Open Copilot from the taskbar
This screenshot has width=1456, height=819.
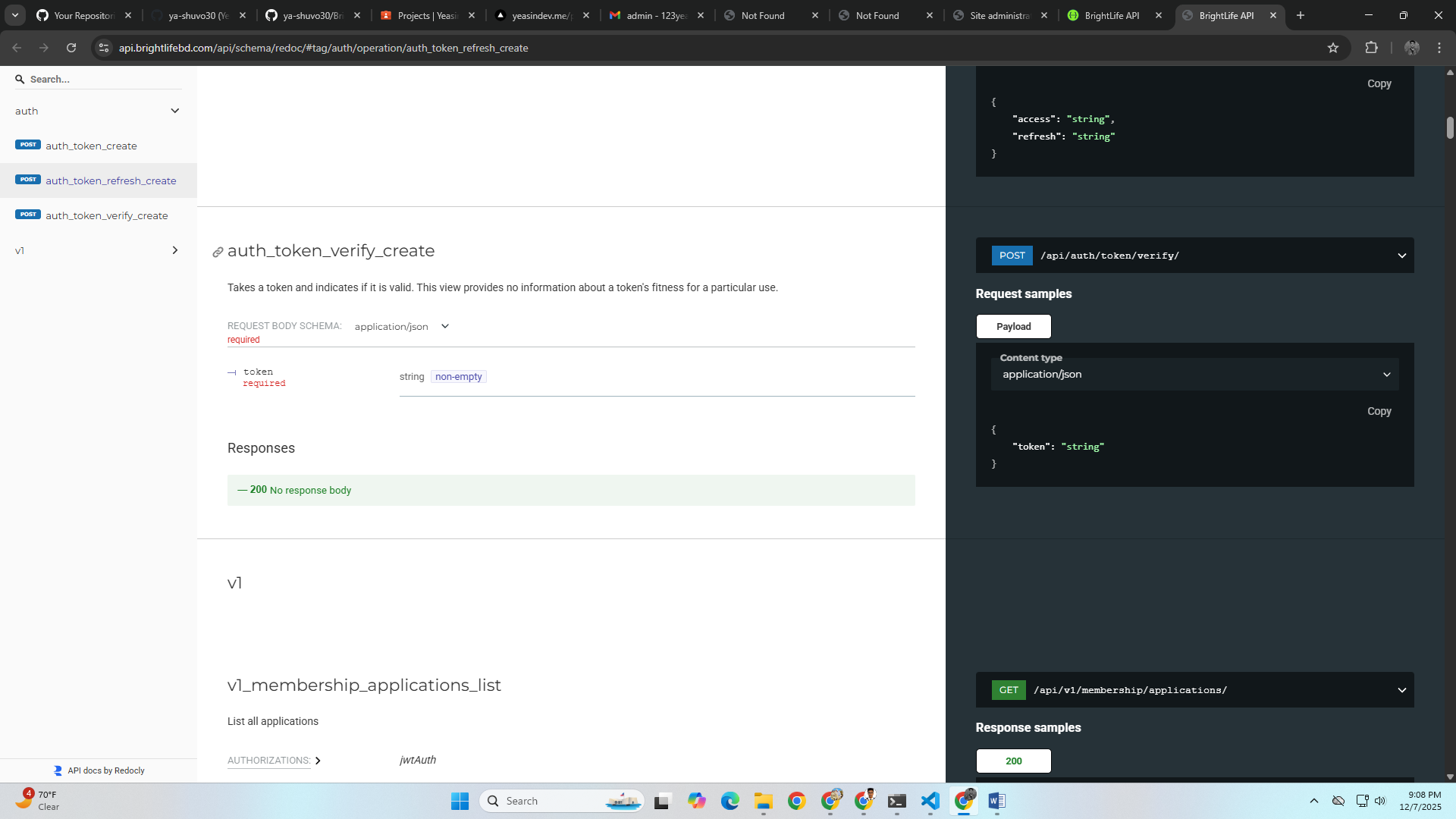(x=697, y=801)
